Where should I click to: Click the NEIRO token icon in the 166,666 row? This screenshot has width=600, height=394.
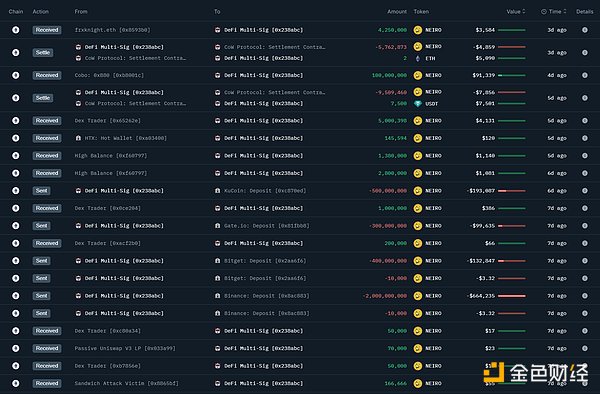(x=418, y=383)
